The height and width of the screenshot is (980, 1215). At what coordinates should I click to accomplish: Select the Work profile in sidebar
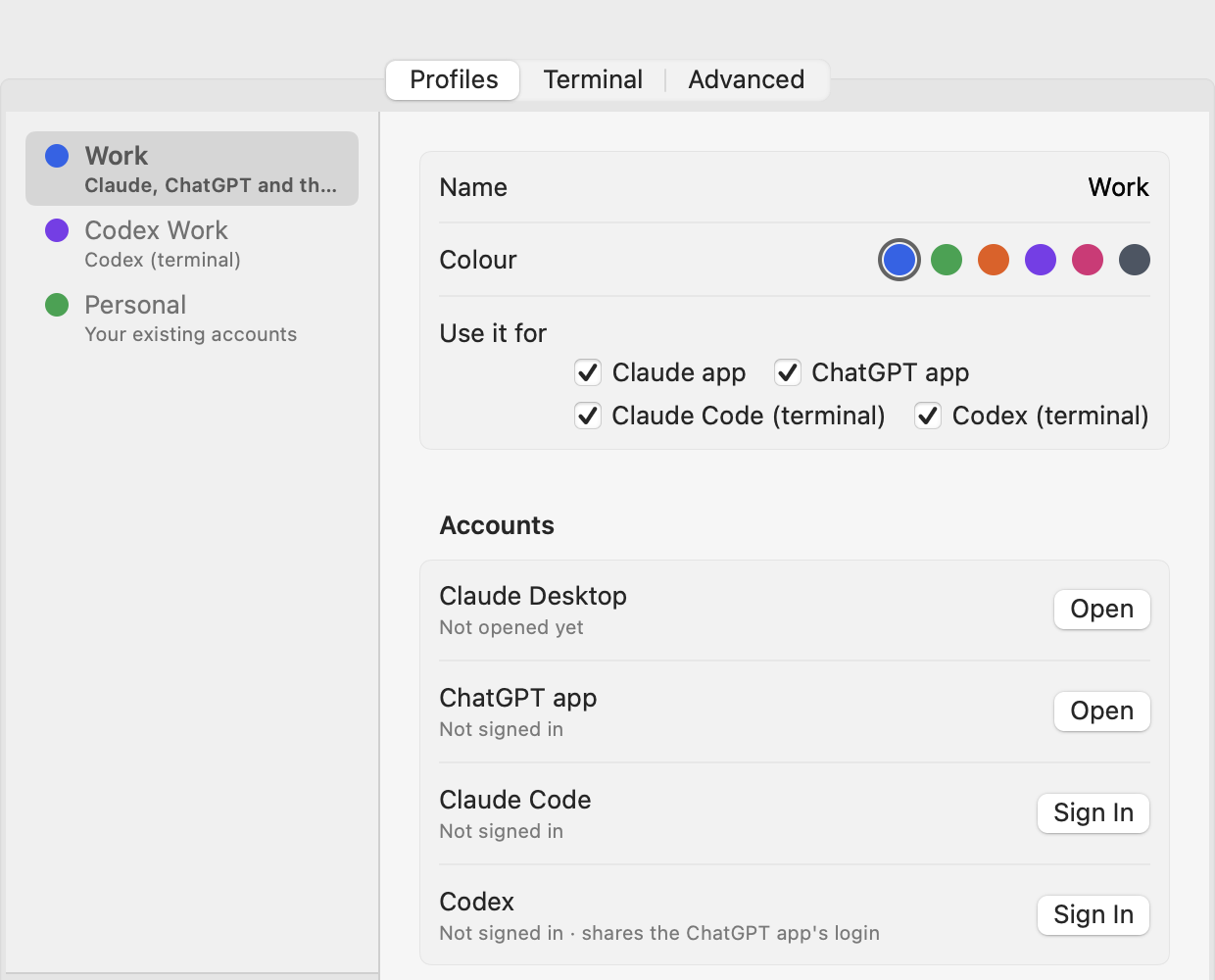pos(192,169)
